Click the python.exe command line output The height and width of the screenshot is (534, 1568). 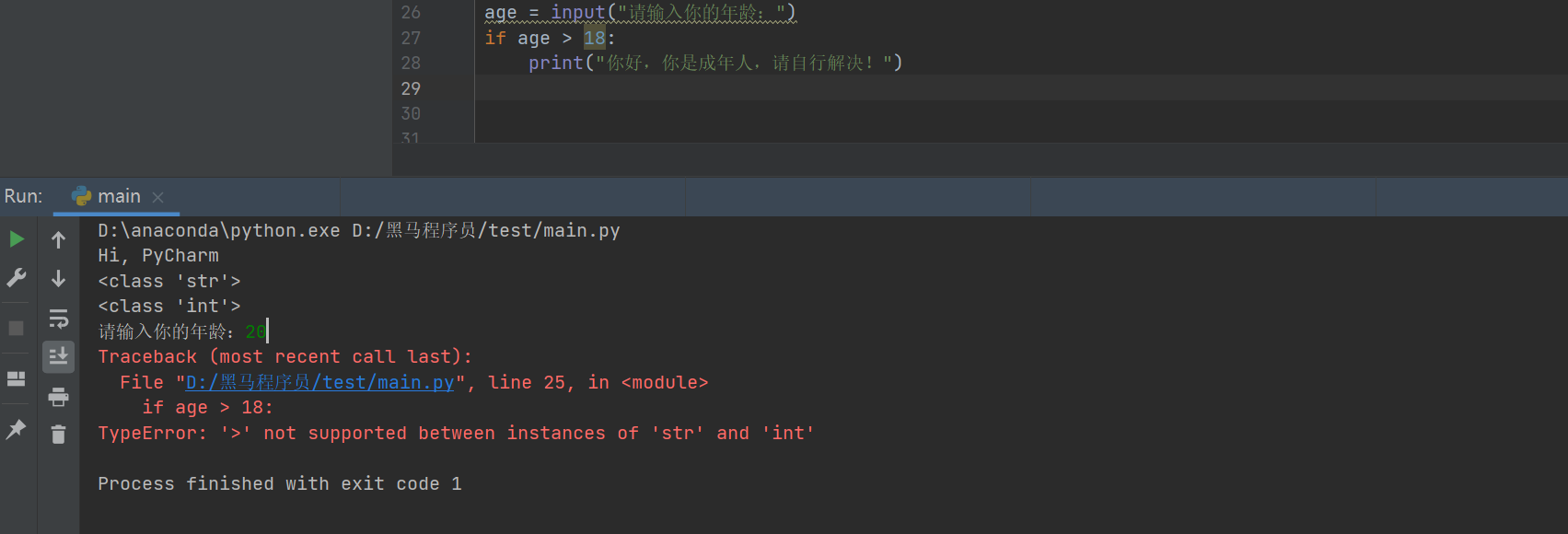coord(359,230)
